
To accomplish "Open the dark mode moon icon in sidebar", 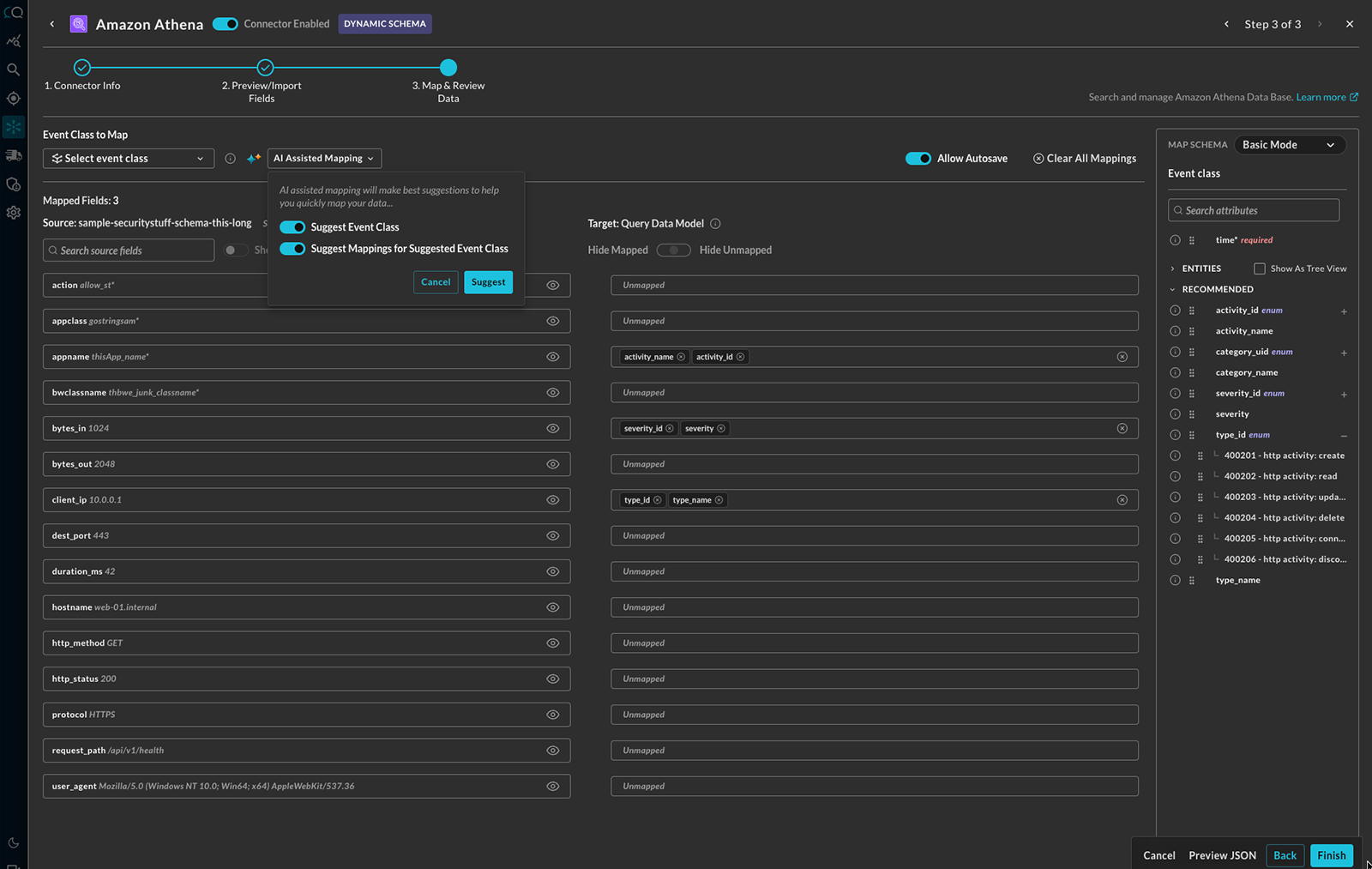I will coord(13,843).
